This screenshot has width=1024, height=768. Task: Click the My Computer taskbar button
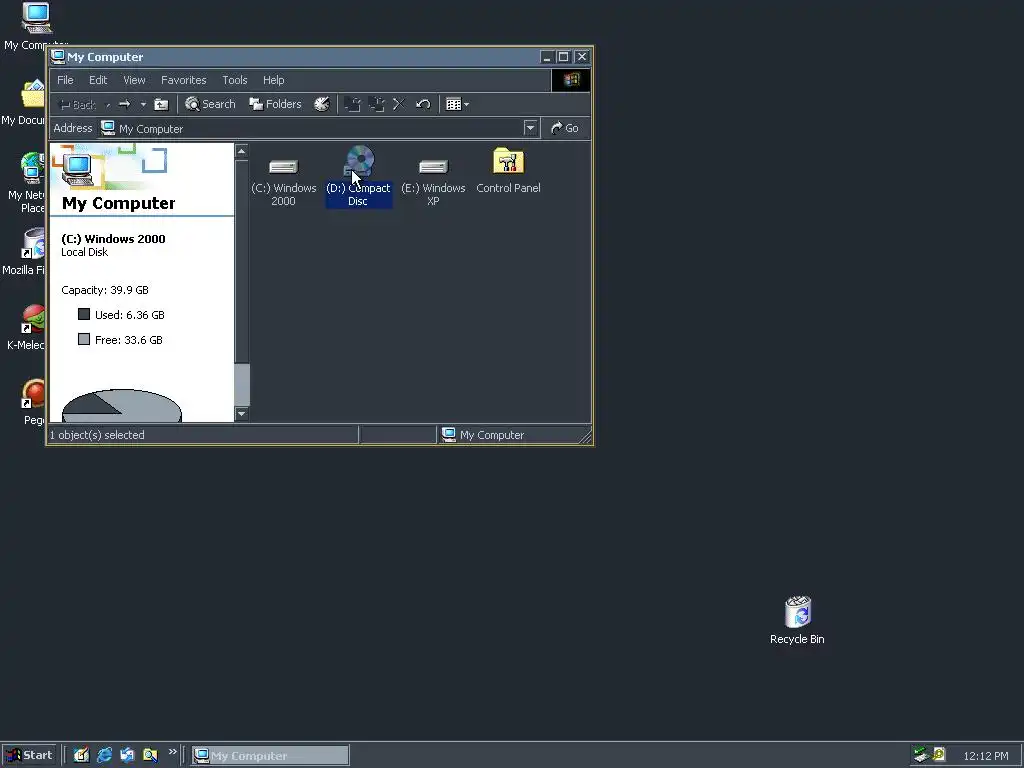(270, 756)
